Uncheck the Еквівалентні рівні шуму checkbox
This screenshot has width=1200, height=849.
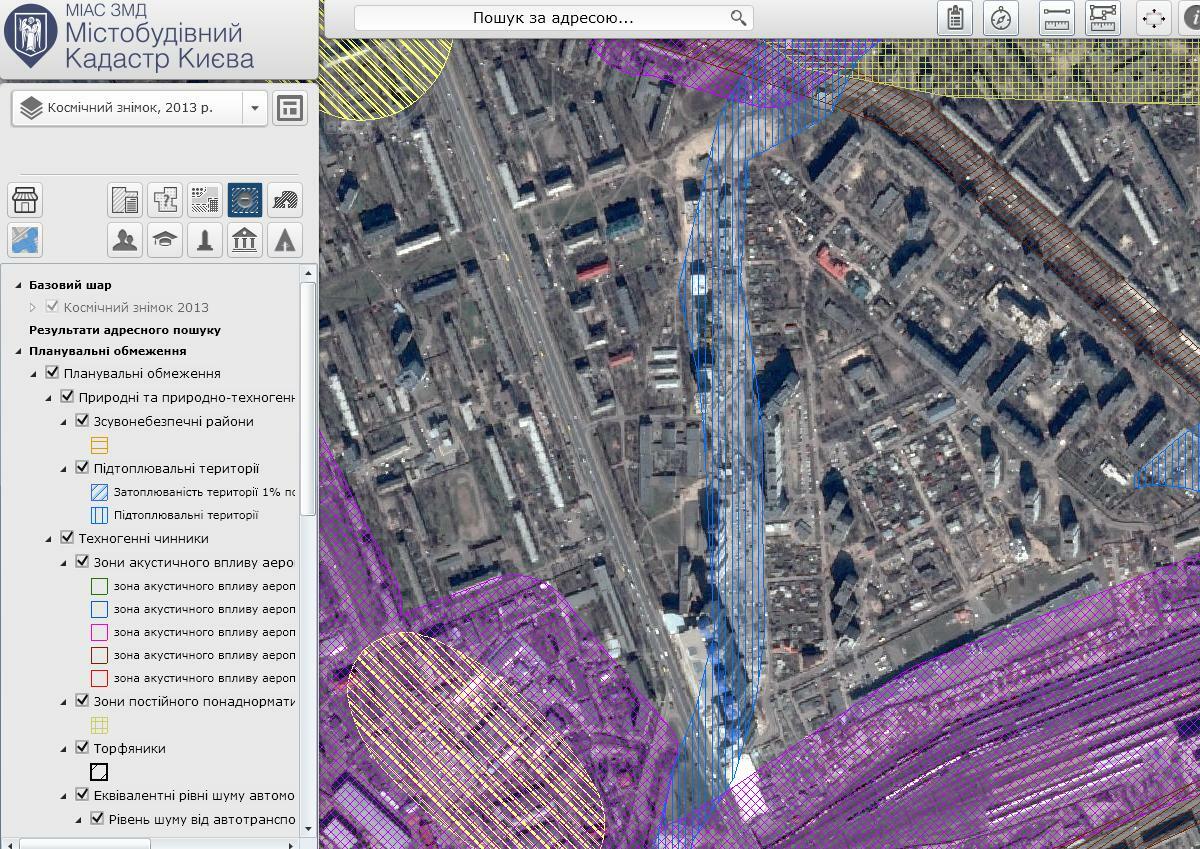point(83,794)
